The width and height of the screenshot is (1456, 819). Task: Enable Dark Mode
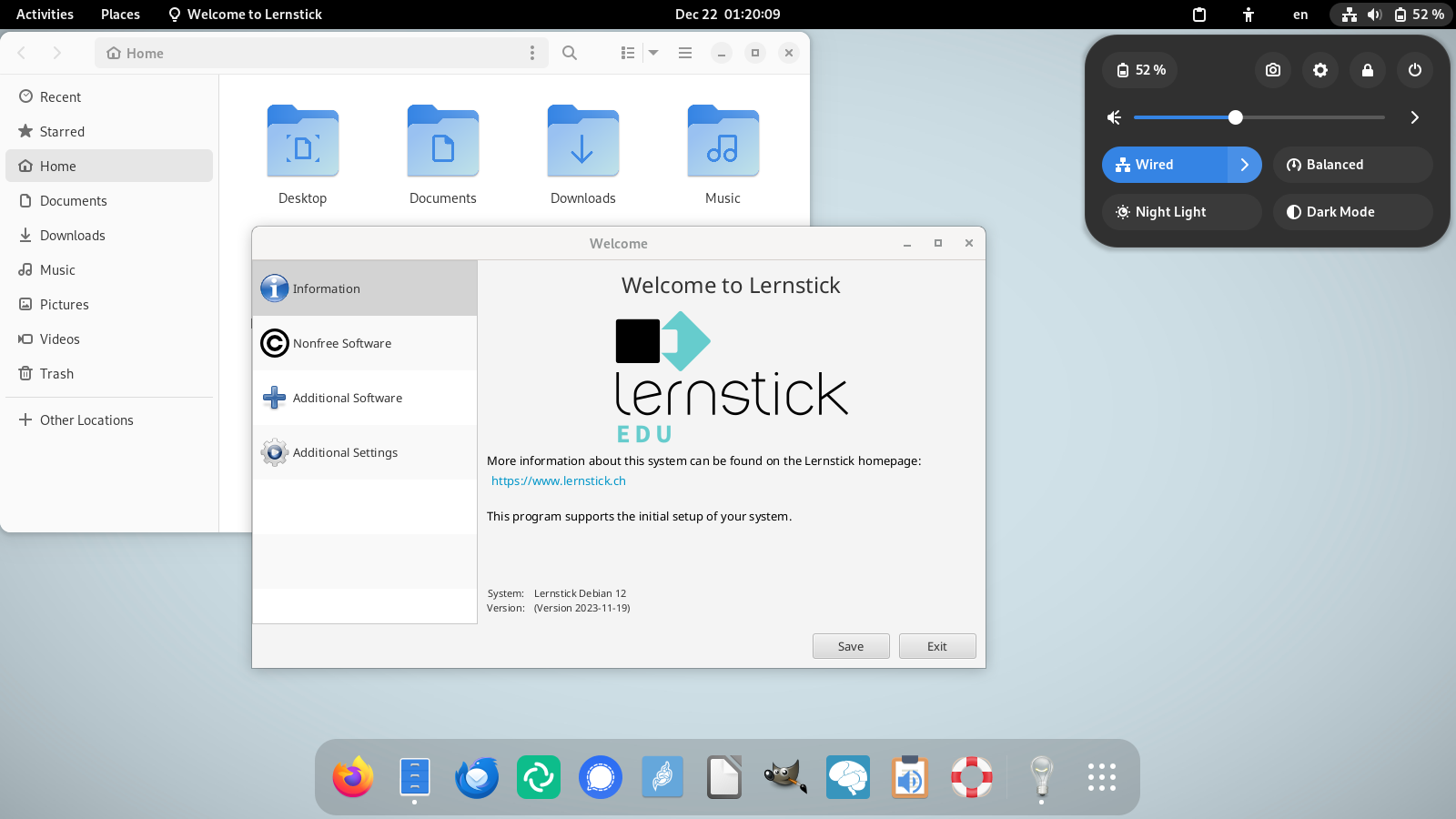click(1353, 212)
